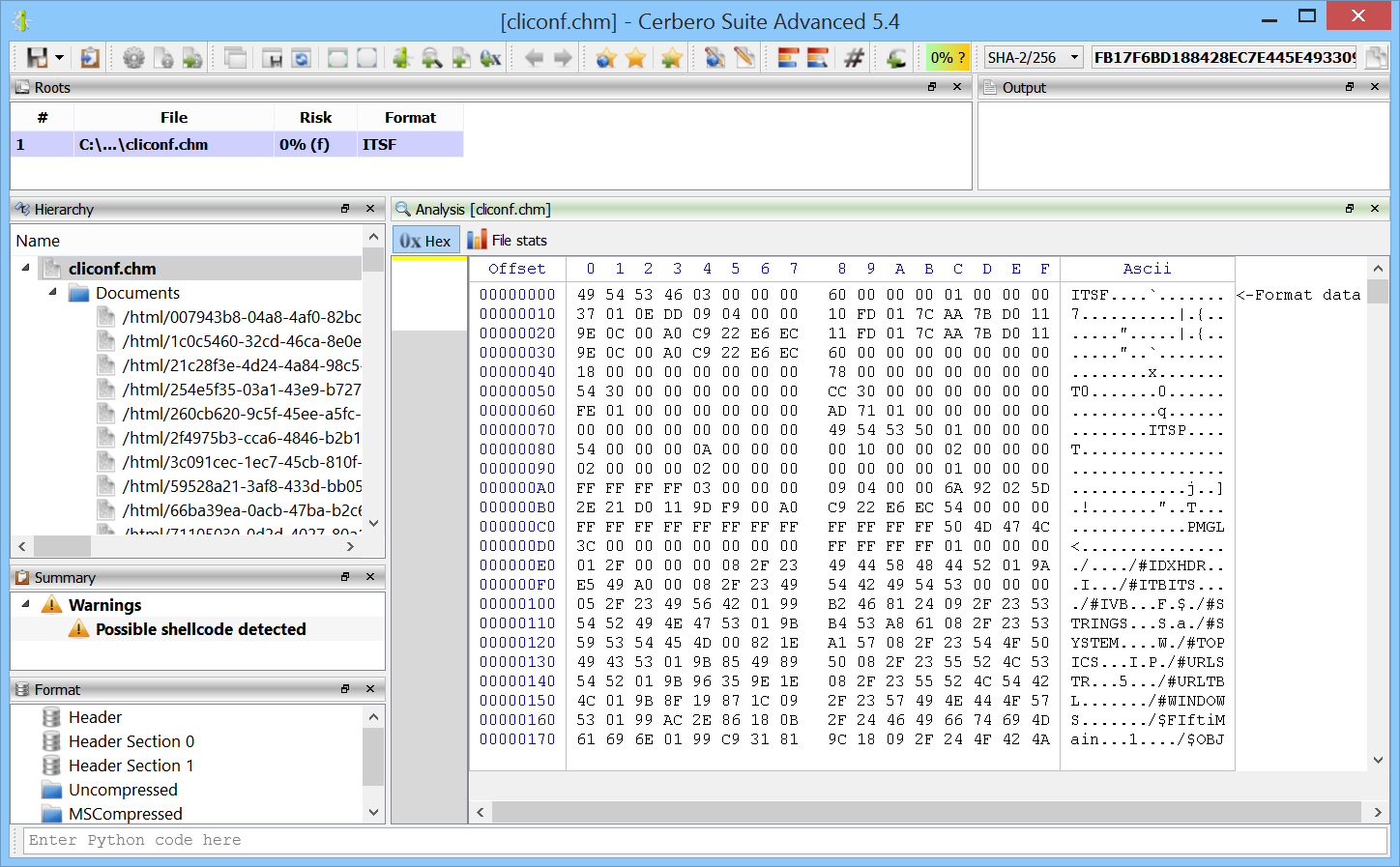Screen dimensions: 1400x867
Task: Click the back arrow navigation icon
Action: coord(534,58)
